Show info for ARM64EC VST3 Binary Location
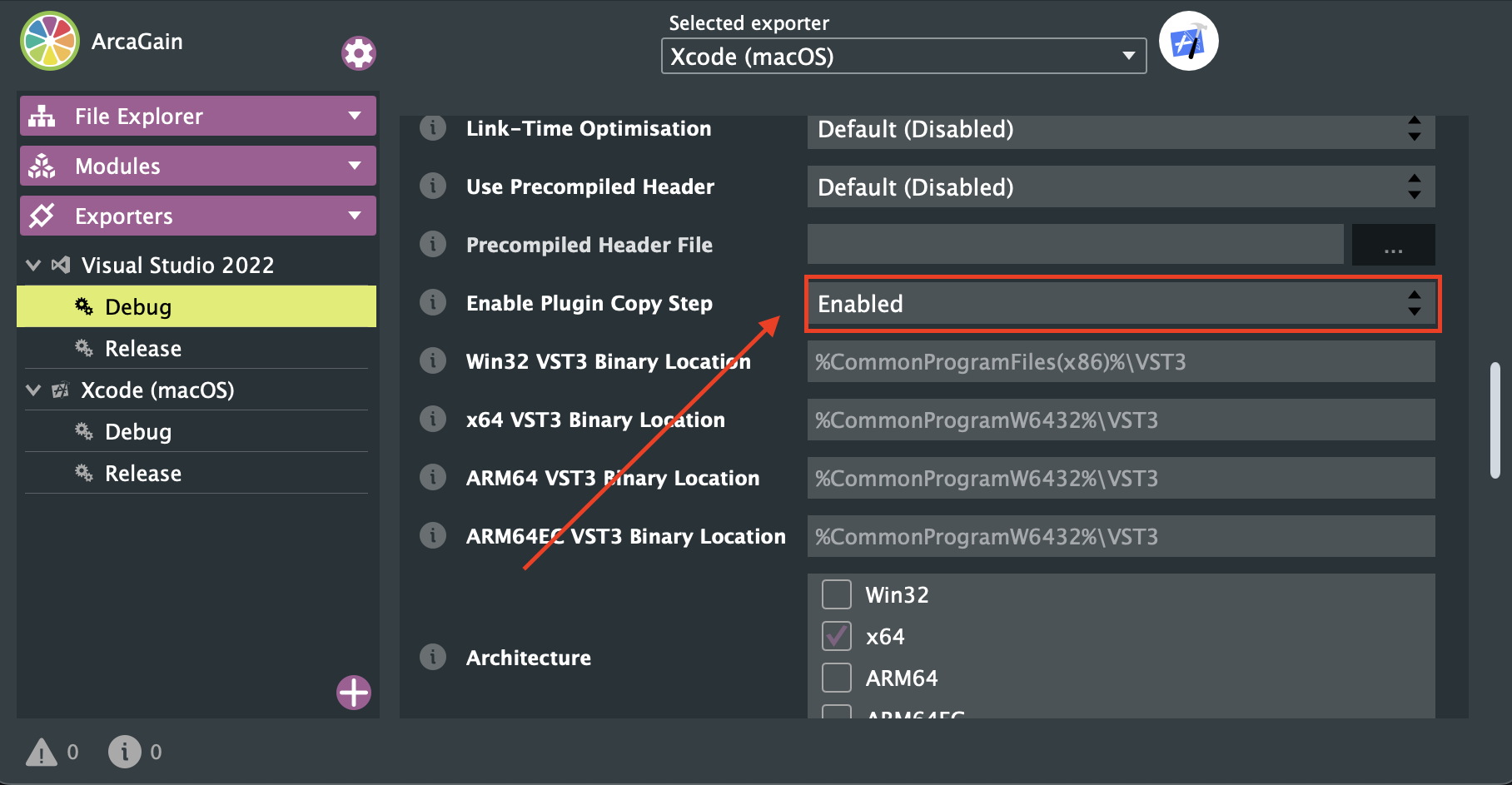Image resolution: width=1512 pixels, height=785 pixels. click(x=433, y=535)
